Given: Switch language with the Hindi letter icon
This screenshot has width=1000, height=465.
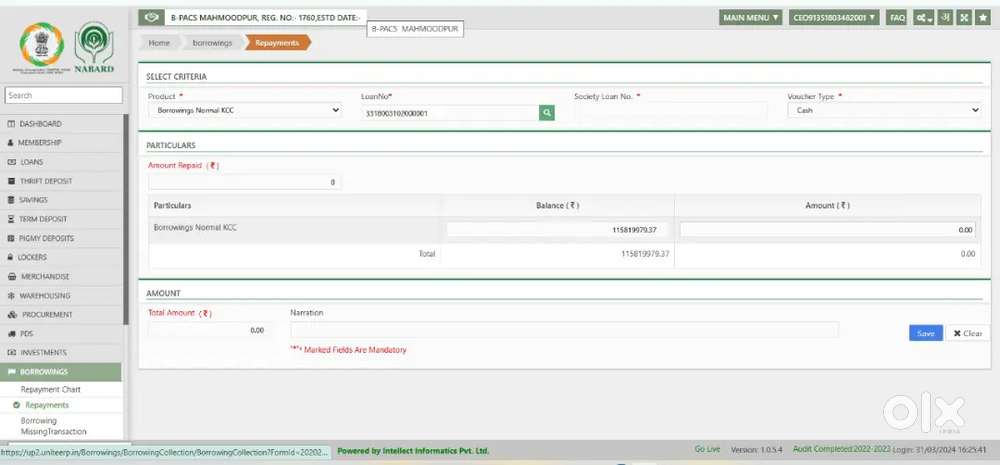Looking at the screenshot, I should click(x=945, y=18).
